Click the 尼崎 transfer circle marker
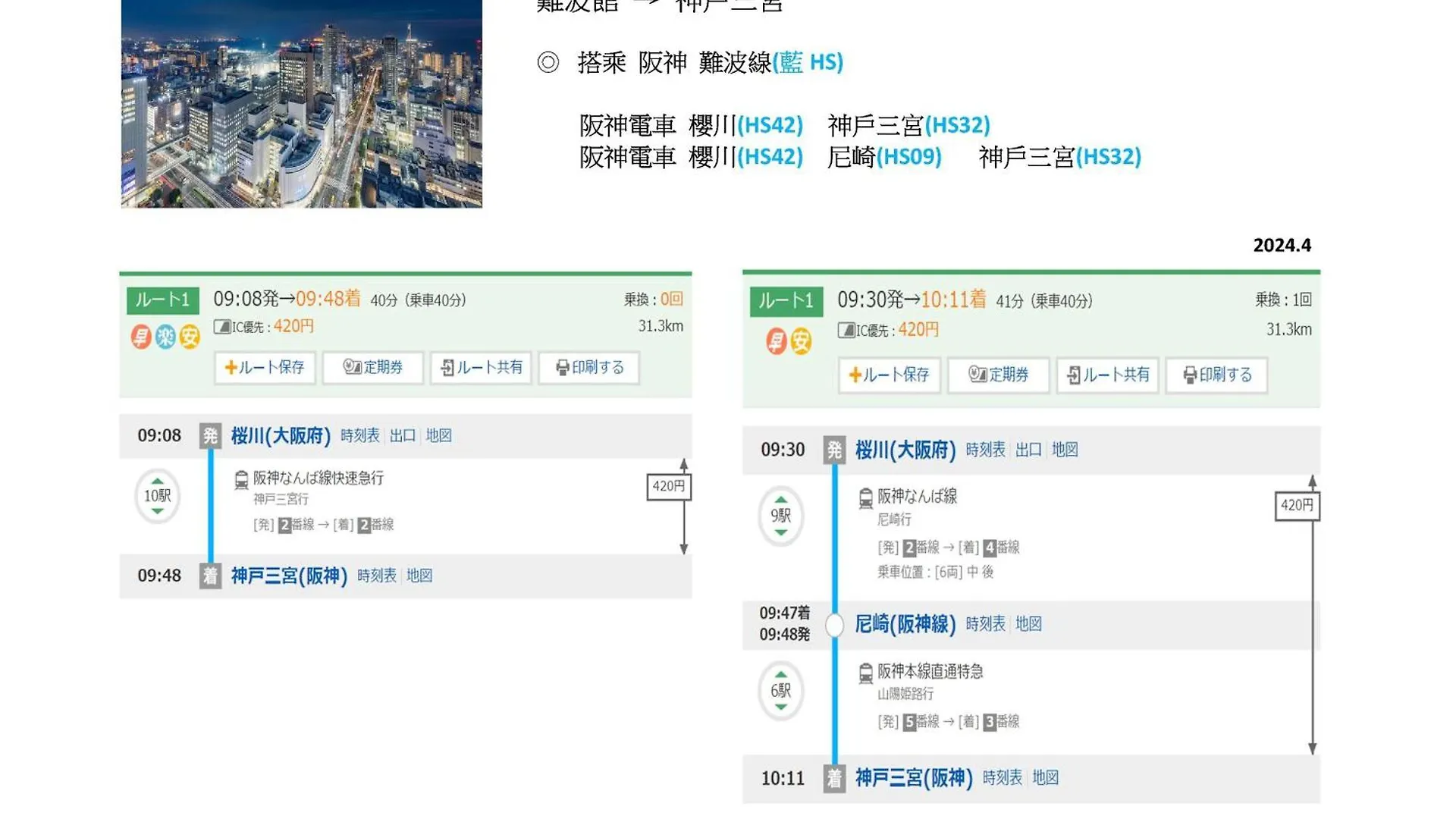Viewport: 1456px width, 819px height. 834,626
